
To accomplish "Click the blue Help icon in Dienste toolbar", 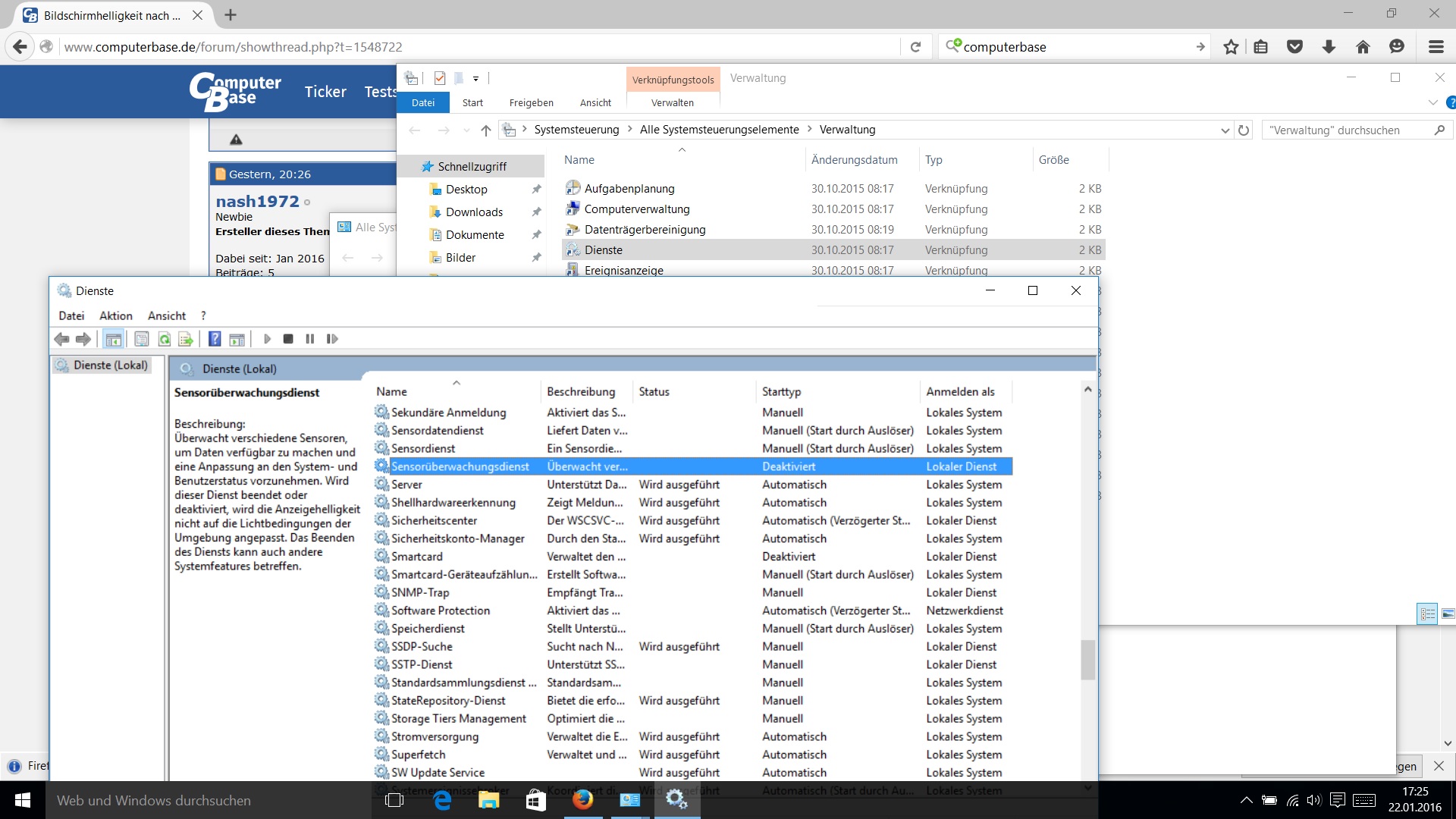I will coord(215,339).
